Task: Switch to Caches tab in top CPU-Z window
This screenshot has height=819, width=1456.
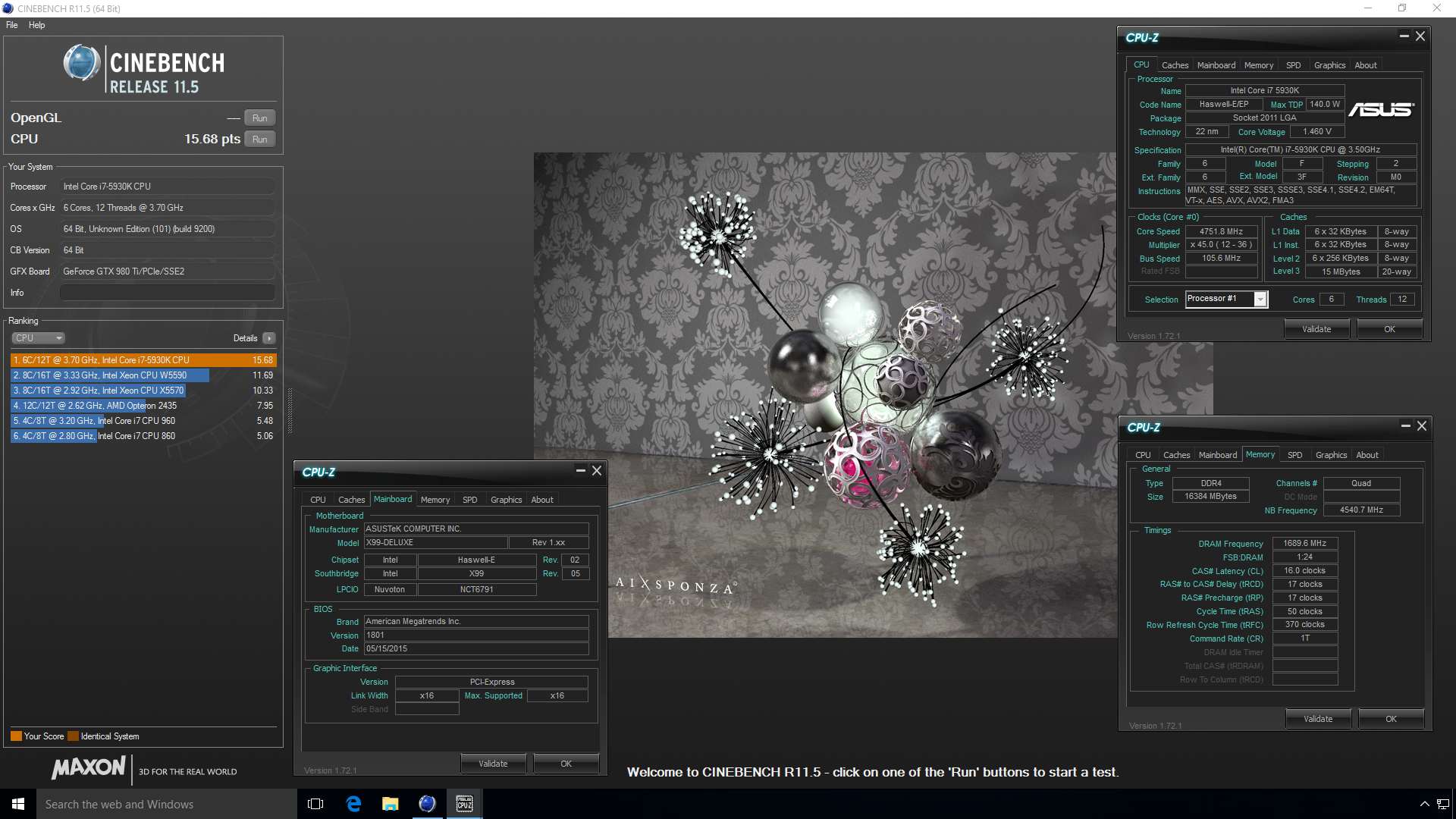Action: [1175, 65]
